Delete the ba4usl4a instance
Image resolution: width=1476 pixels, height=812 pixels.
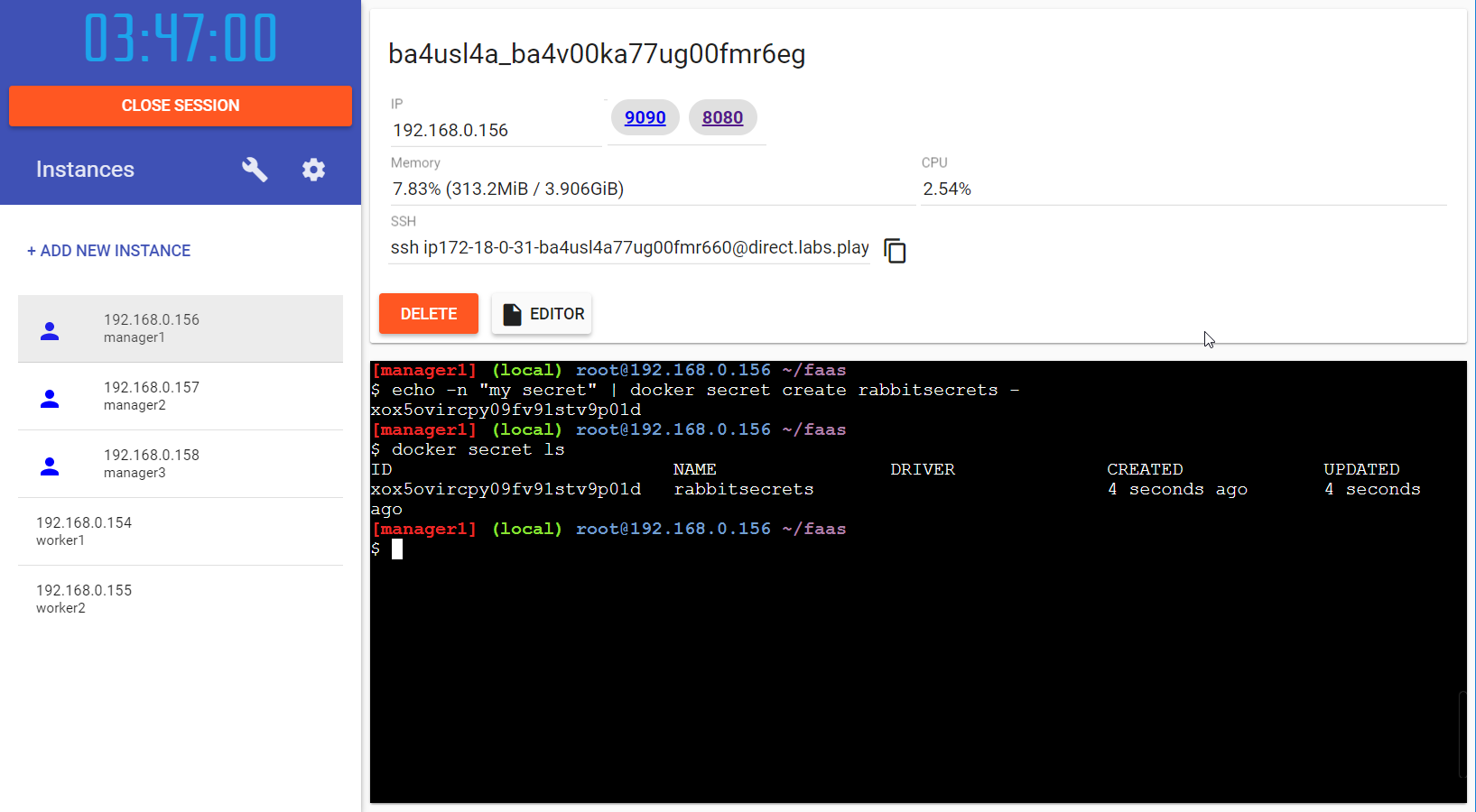(x=428, y=313)
